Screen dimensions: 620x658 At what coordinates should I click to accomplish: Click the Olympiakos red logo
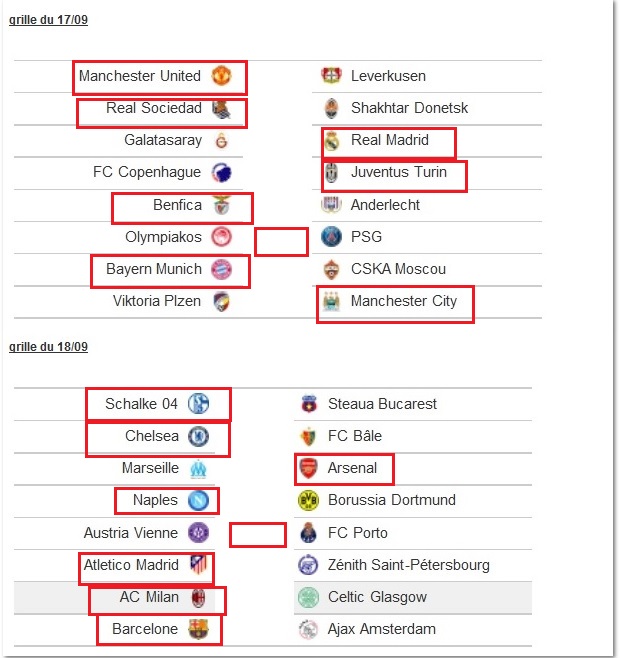pyautogui.click(x=221, y=237)
